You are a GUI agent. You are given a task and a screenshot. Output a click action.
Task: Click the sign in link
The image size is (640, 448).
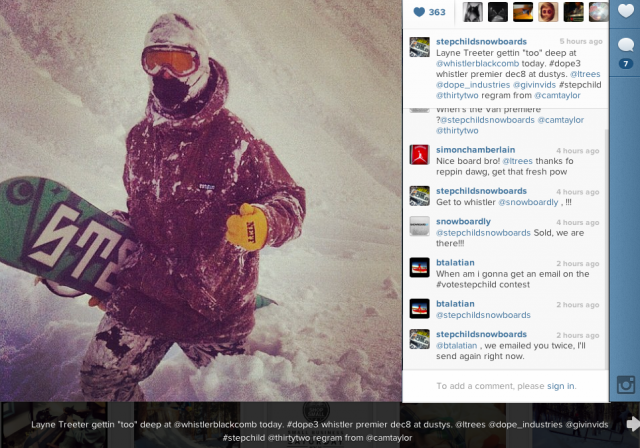click(x=561, y=386)
